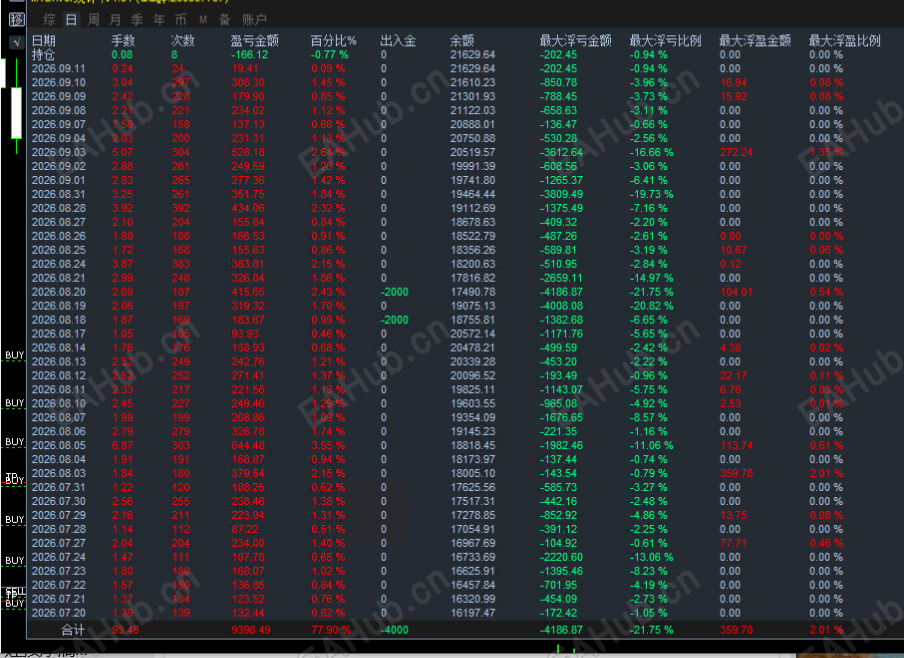The height and width of the screenshot is (658, 904).
Task: Click total profit 9398.49
Action: click(251, 630)
